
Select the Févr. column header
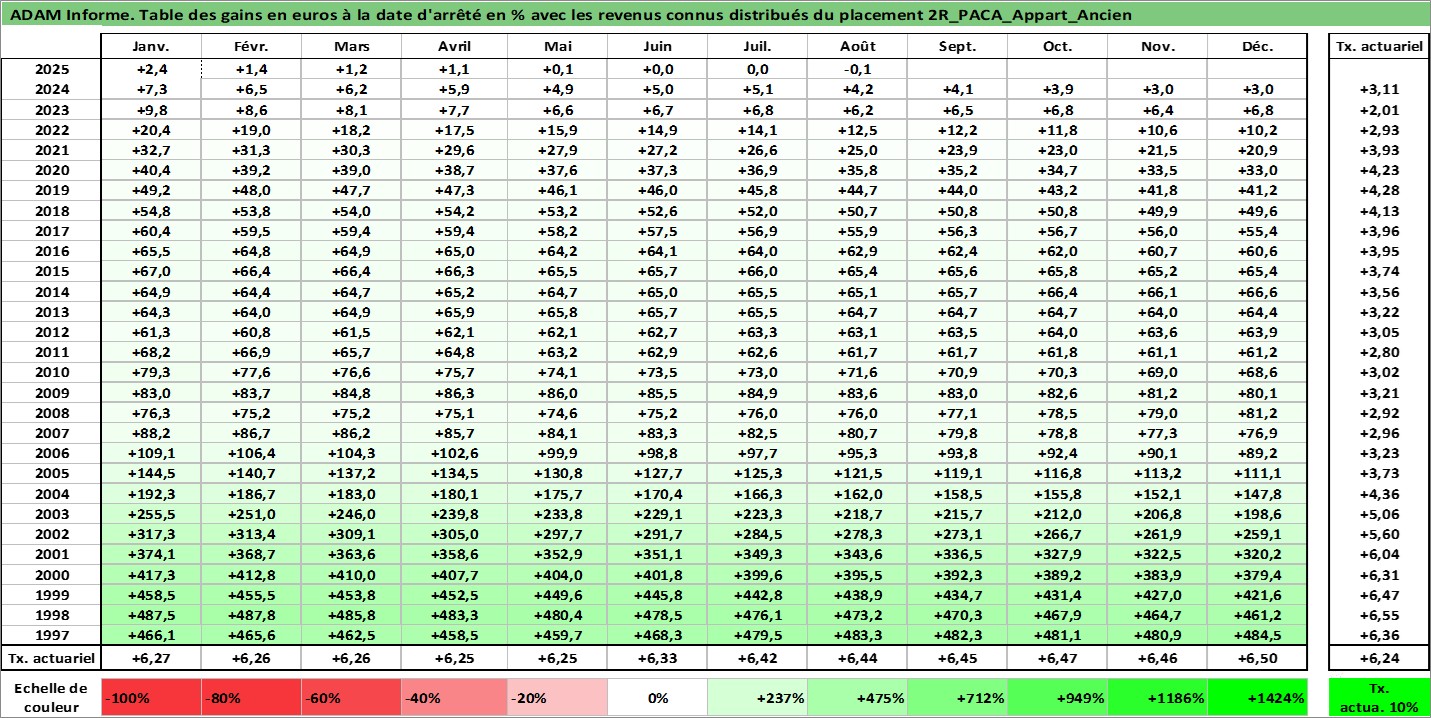tap(251, 47)
